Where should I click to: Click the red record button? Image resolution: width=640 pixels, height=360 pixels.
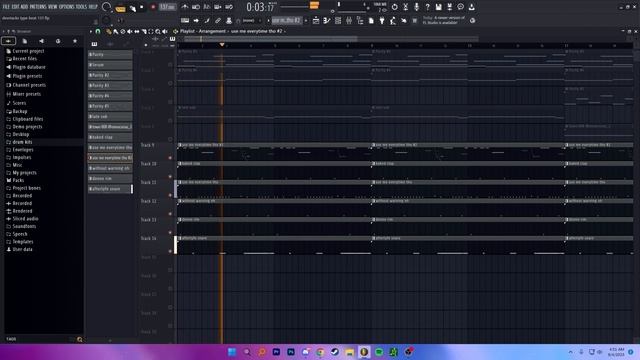(153, 7)
